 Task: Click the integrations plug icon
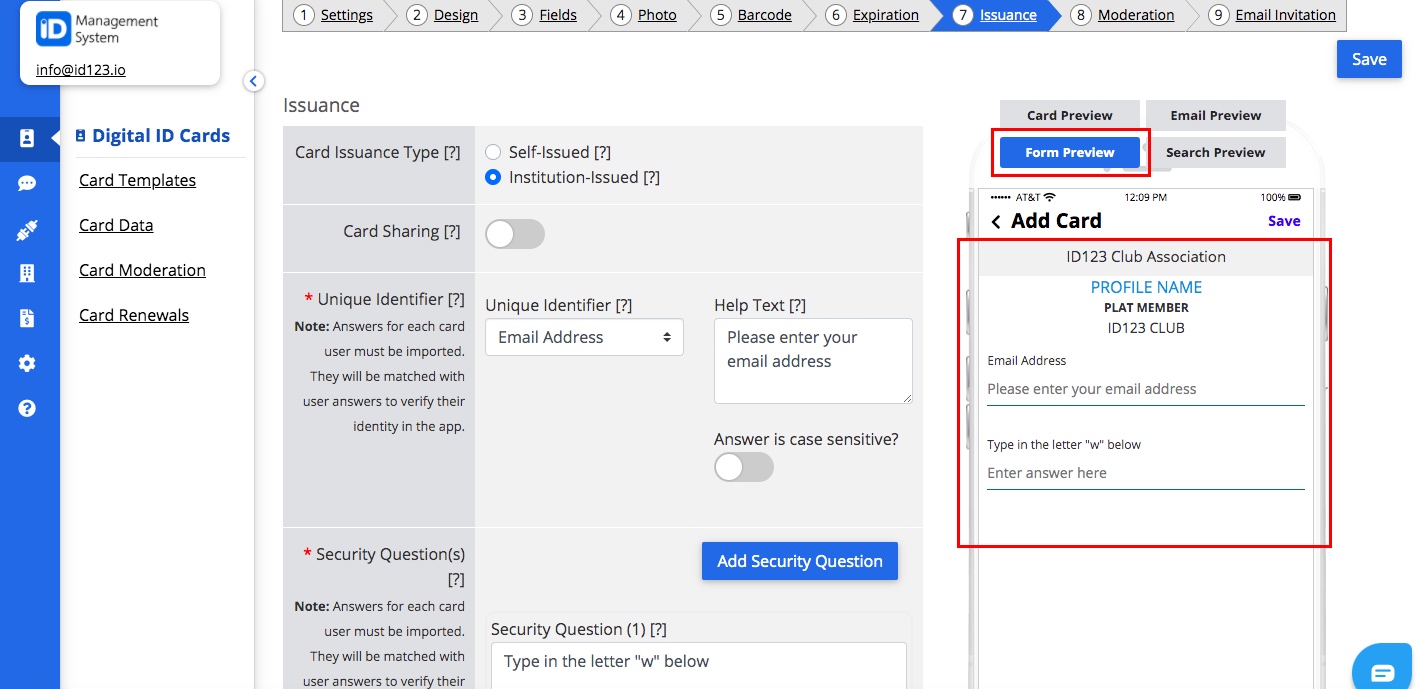tap(30, 228)
